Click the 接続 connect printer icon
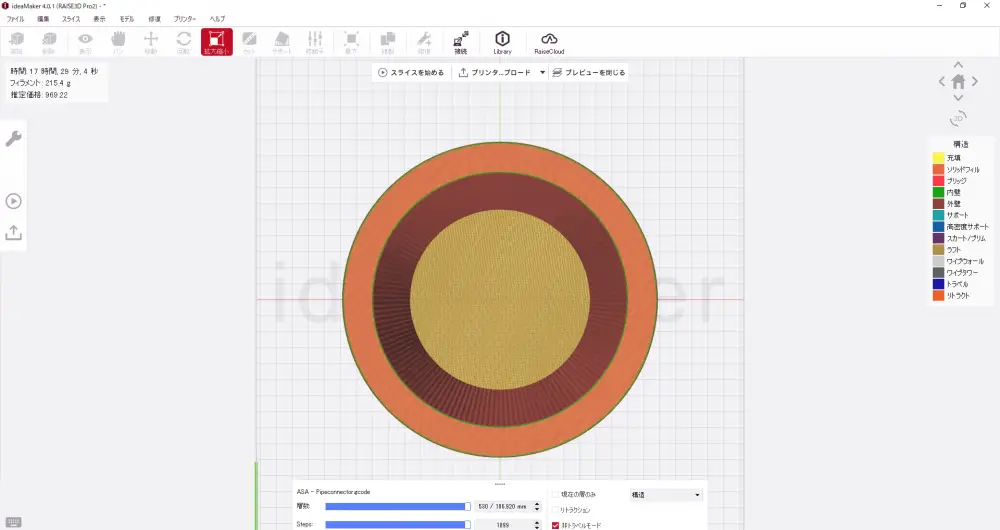This screenshot has height=530, width=1000. click(460, 41)
